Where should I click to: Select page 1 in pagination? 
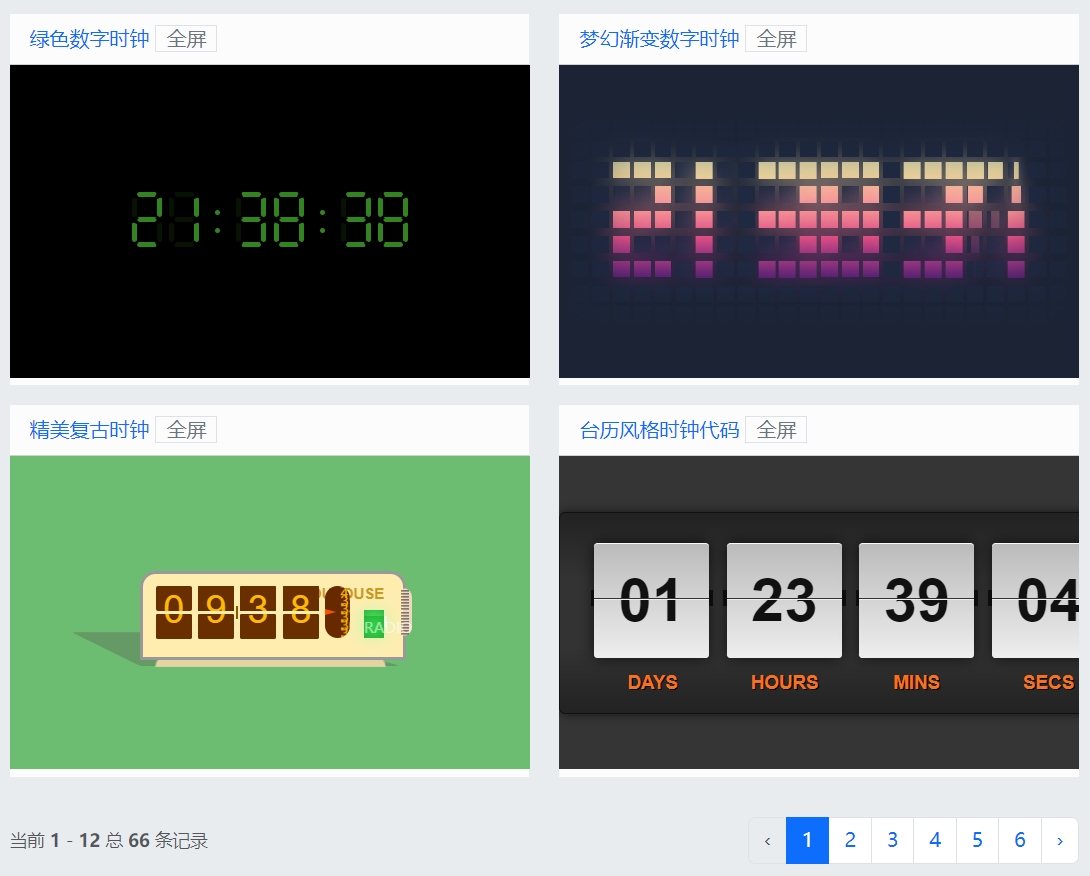pyautogui.click(x=807, y=840)
